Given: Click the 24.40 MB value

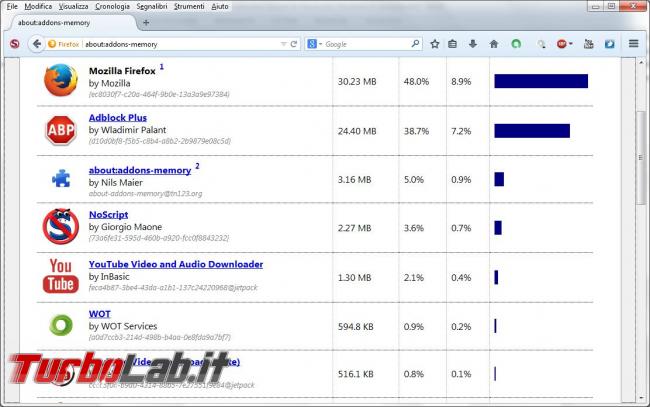Looking at the screenshot, I should (x=357, y=131).
